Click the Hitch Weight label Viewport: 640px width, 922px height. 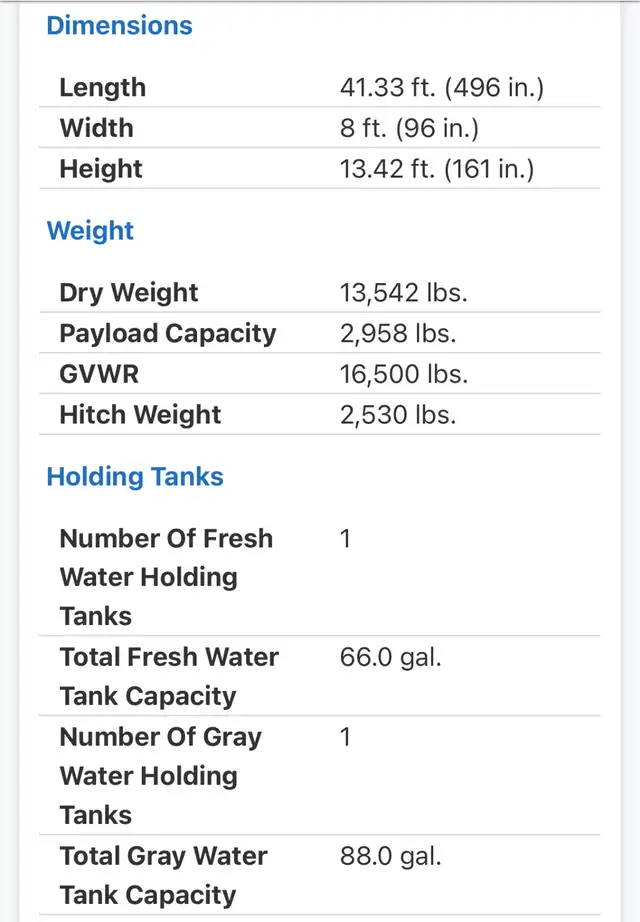pyautogui.click(x=140, y=415)
